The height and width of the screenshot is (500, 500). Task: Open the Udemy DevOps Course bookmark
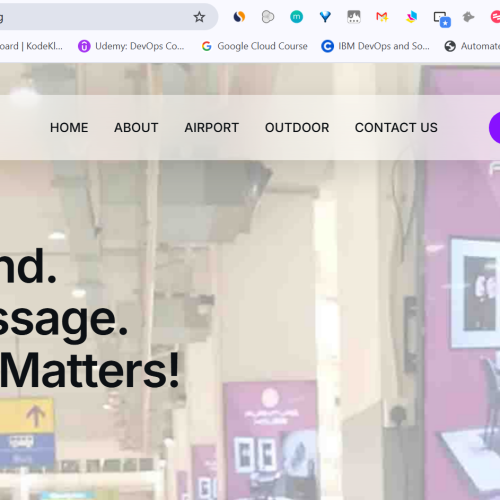[131, 46]
